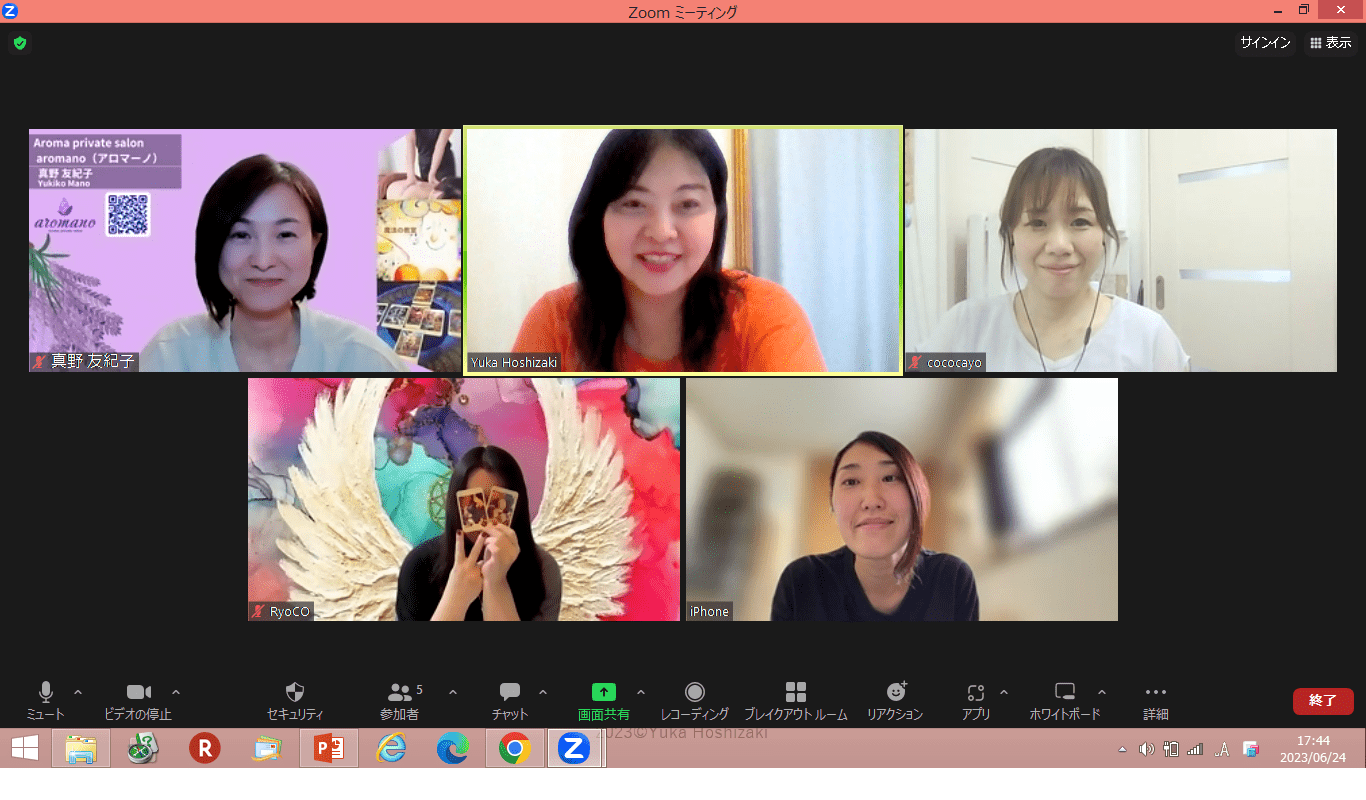Open the Chat bubble icon
The width and height of the screenshot is (1366, 800).
510,692
